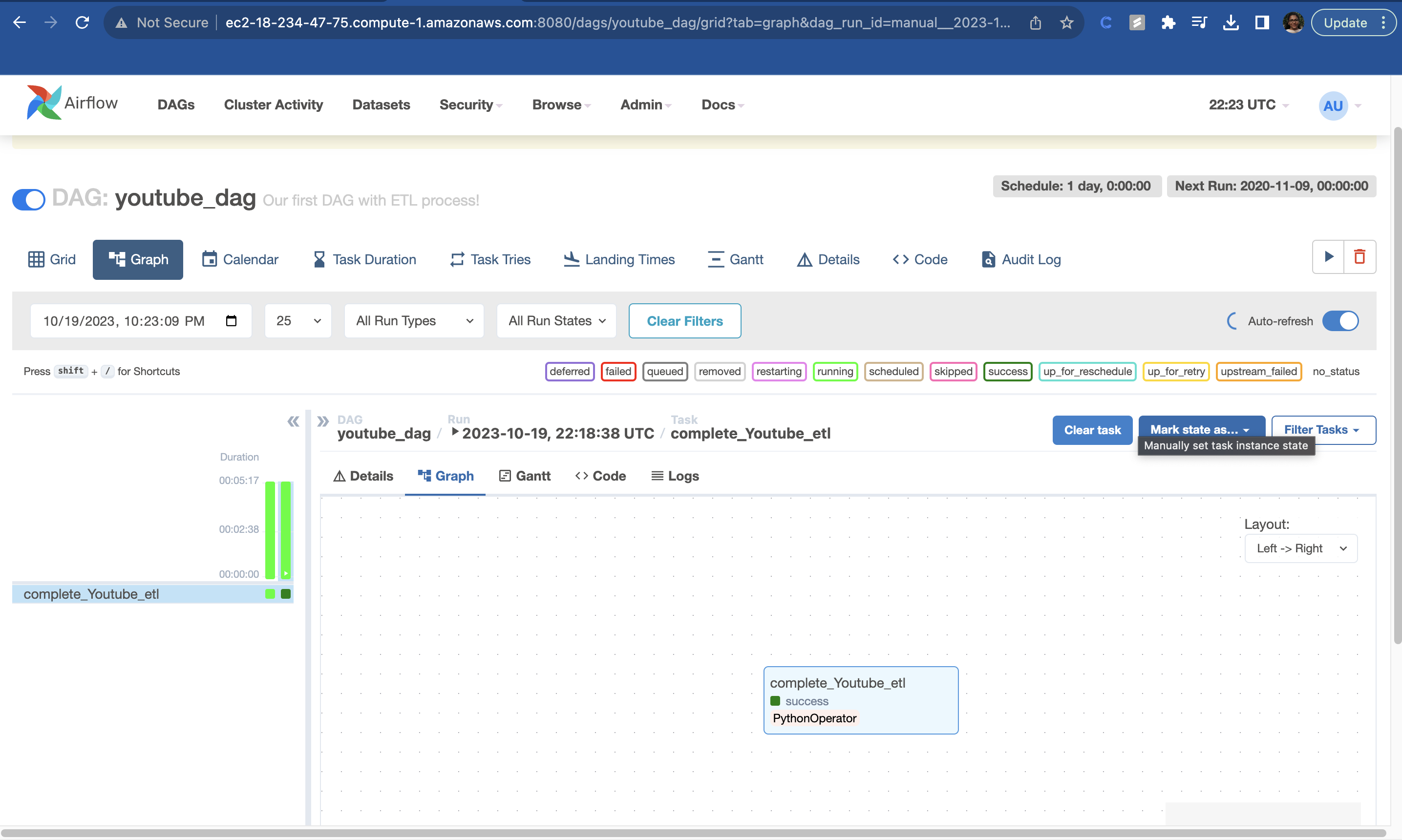Click the Clear Filters button
Image resolution: width=1402 pixels, height=840 pixels.
pyautogui.click(x=684, y=320)
